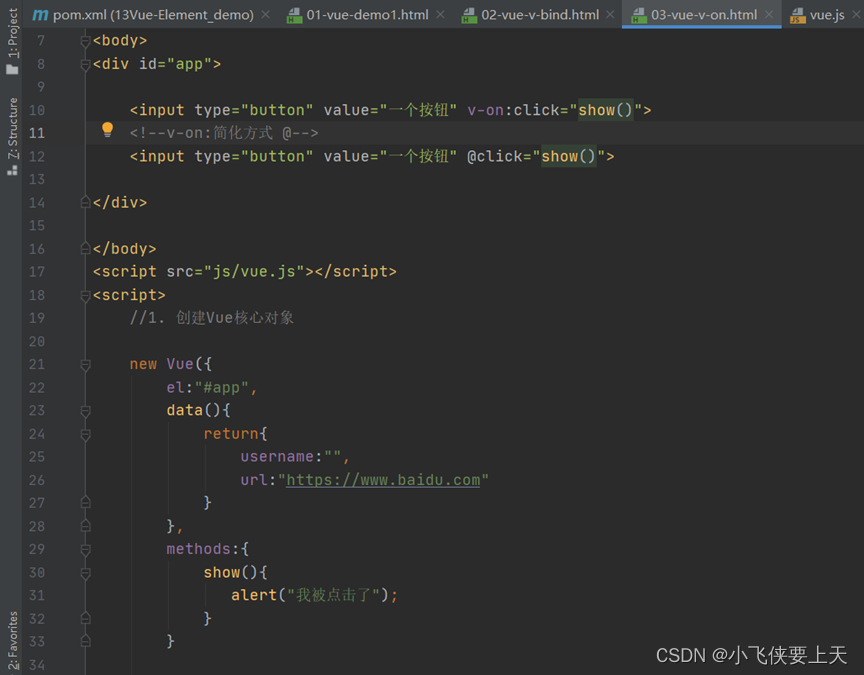Open the Project tool window
The image size is (864, 675).
tap(12, 41)
